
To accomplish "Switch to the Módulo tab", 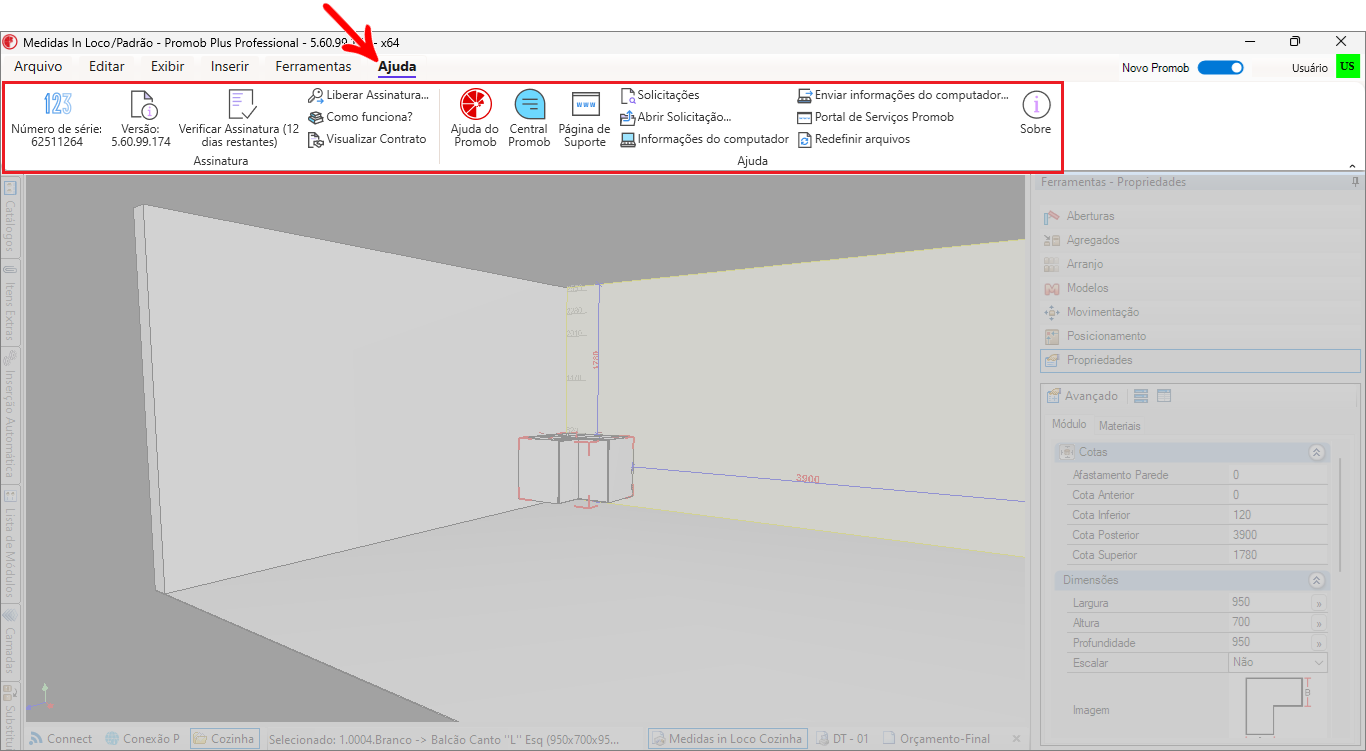I will click(x=1069, y=425).
